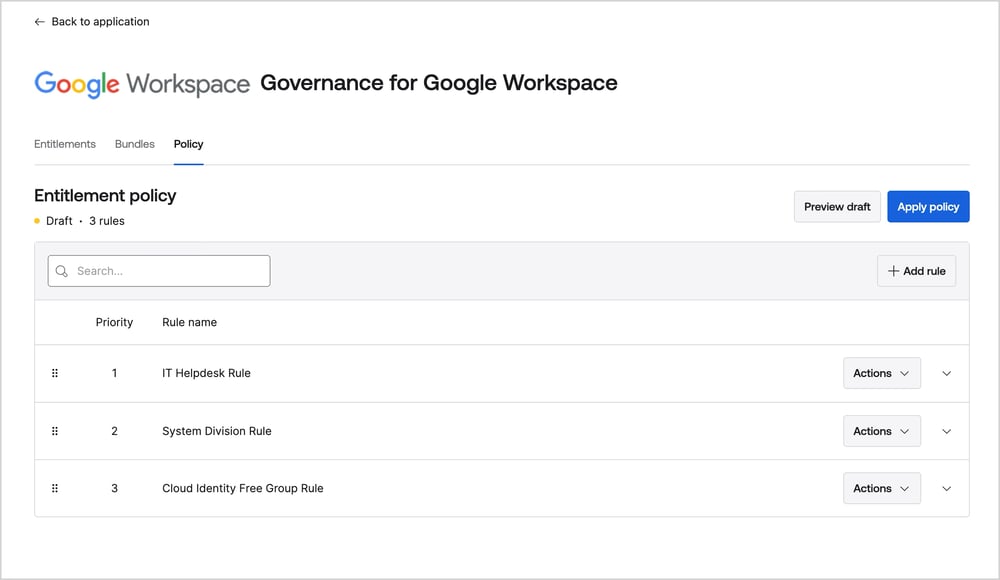
Task: Expand the Cloud Identity Free Group Rule chevron
Action: [x=946, y=488]
